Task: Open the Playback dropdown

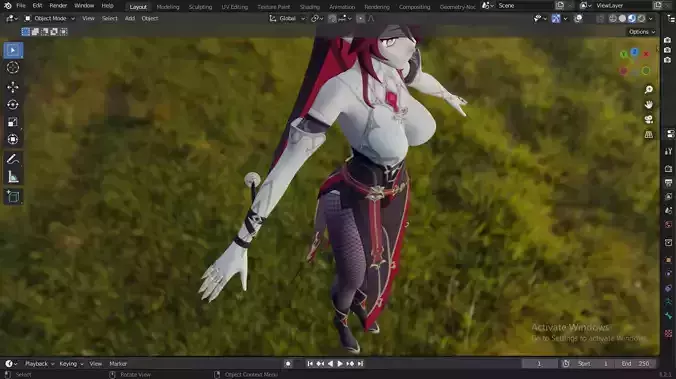Action: click(39, 363)
